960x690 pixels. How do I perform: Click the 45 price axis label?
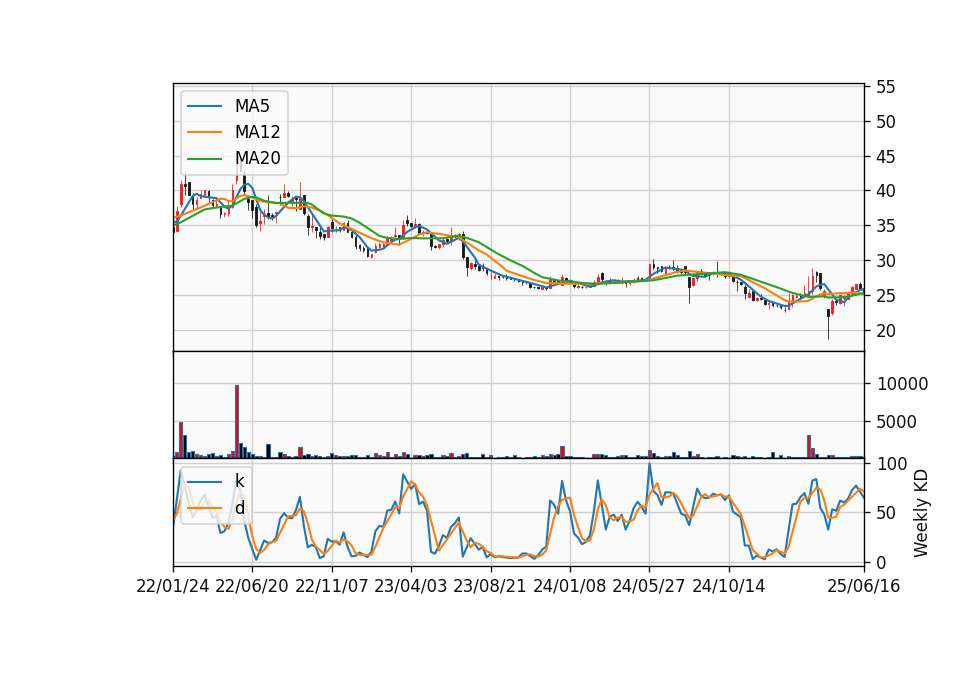(x=886, y=157)
